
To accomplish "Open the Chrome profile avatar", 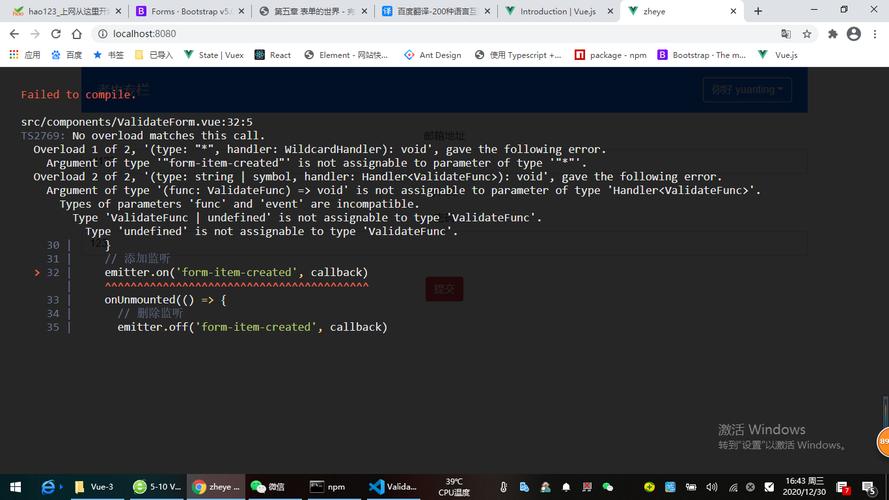I will pyautogui.click(x=853, y=33).
